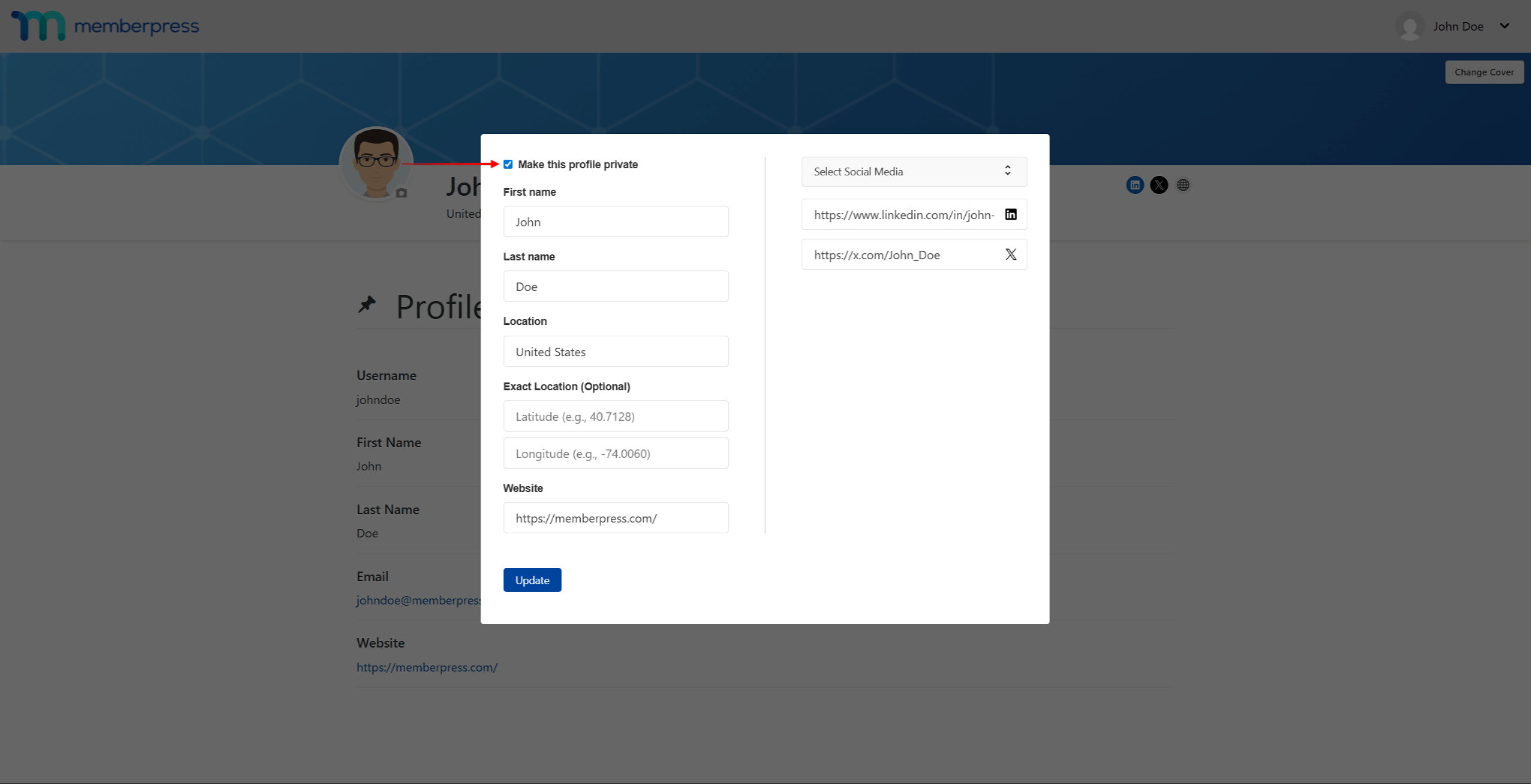Click the Location field containing United States

616,351
